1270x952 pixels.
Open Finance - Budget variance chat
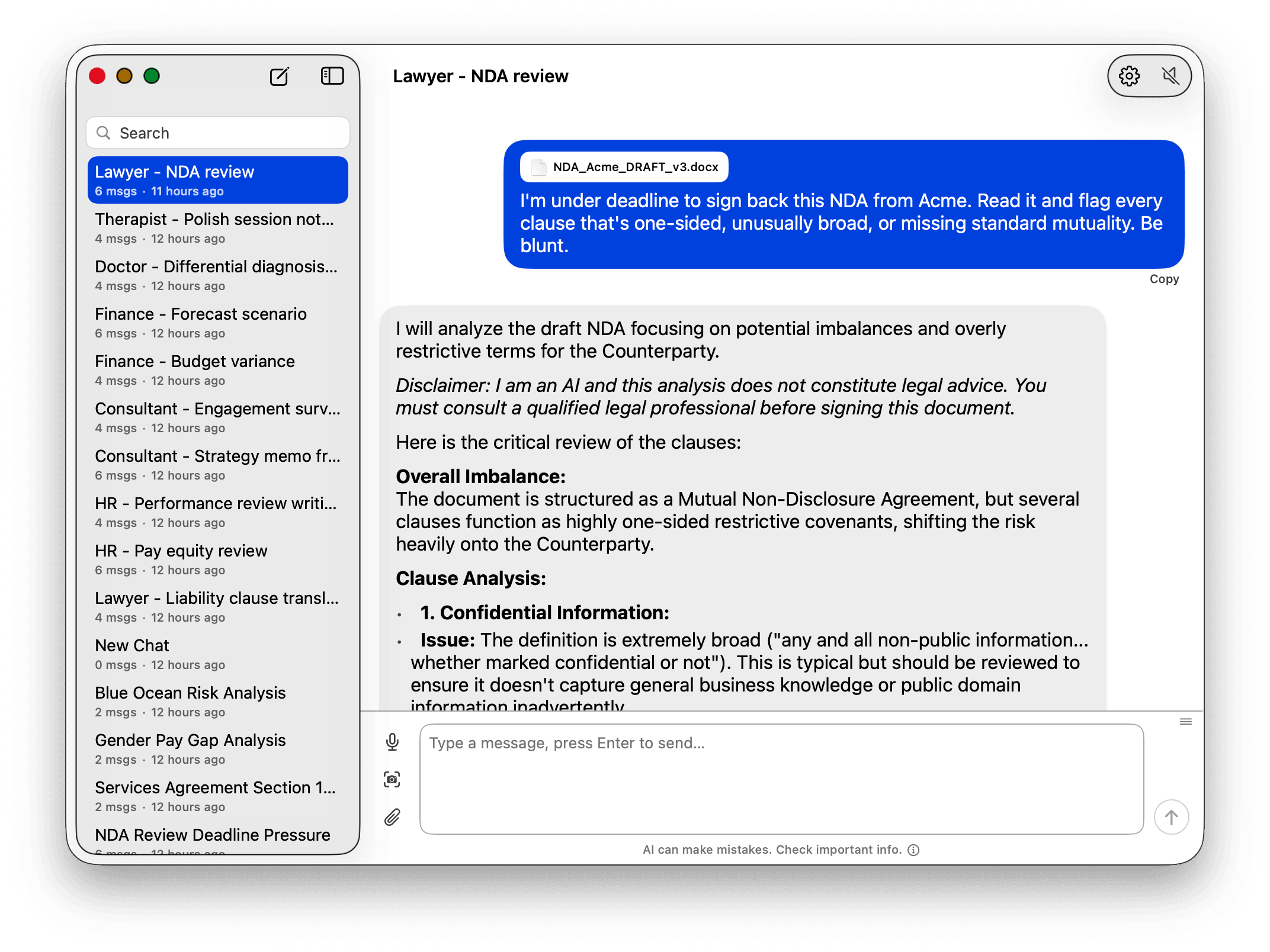pos(218,369)
